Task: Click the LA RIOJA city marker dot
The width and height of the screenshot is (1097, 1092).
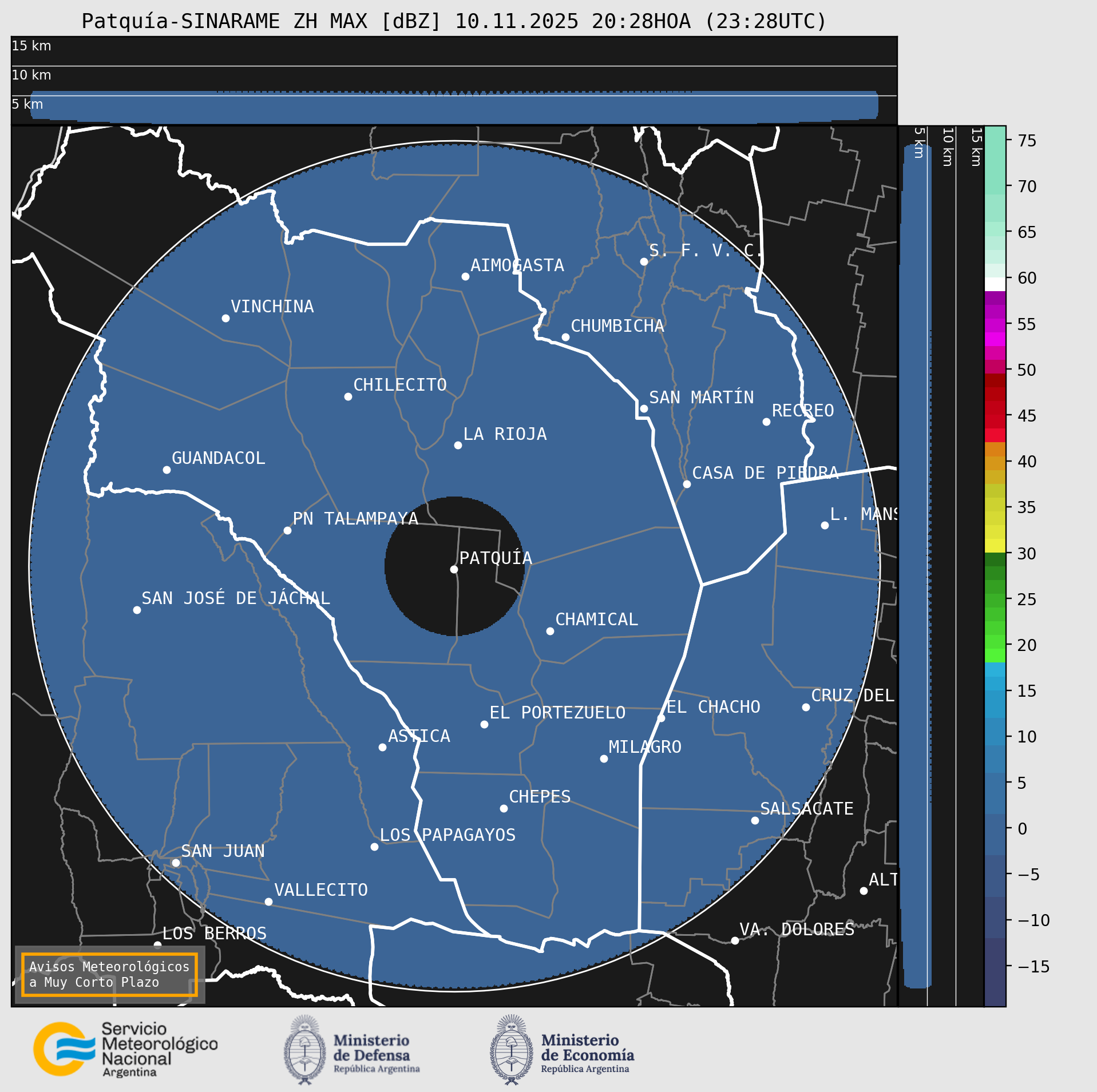Action: pos(458,445)
